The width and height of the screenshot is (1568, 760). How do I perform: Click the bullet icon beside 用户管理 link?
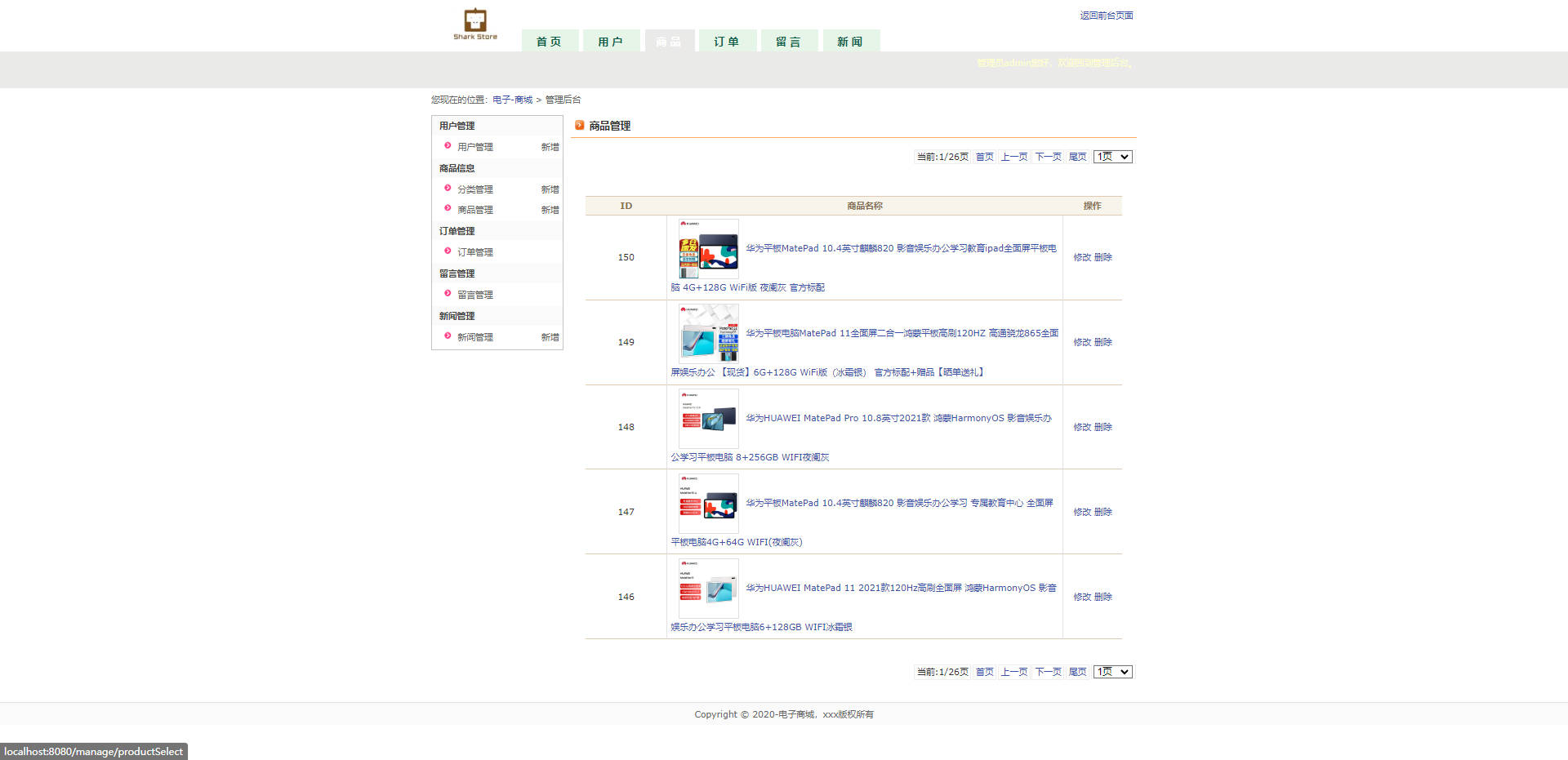click(x=448, y=145)
